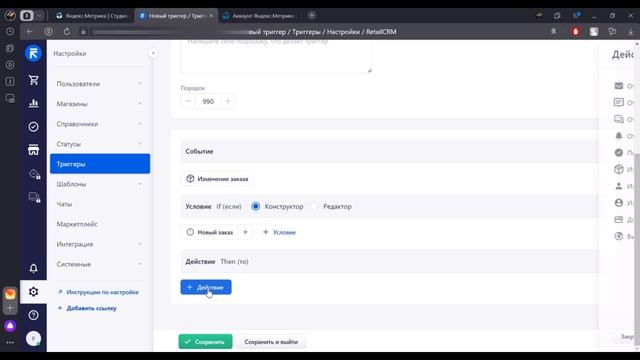This screenshot has width=640, height=360.
Task: Select the envelope action in right panel
Action: [x=619, y=86]
